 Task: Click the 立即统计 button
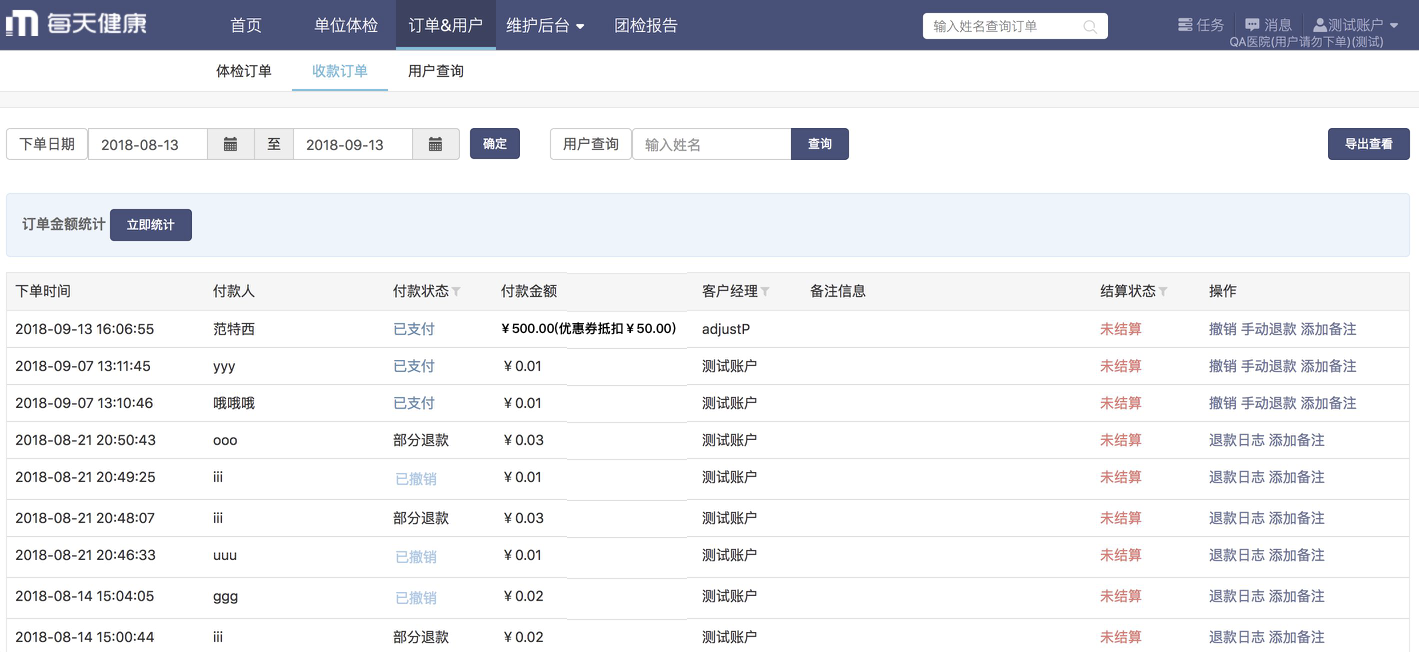(151, 225)
